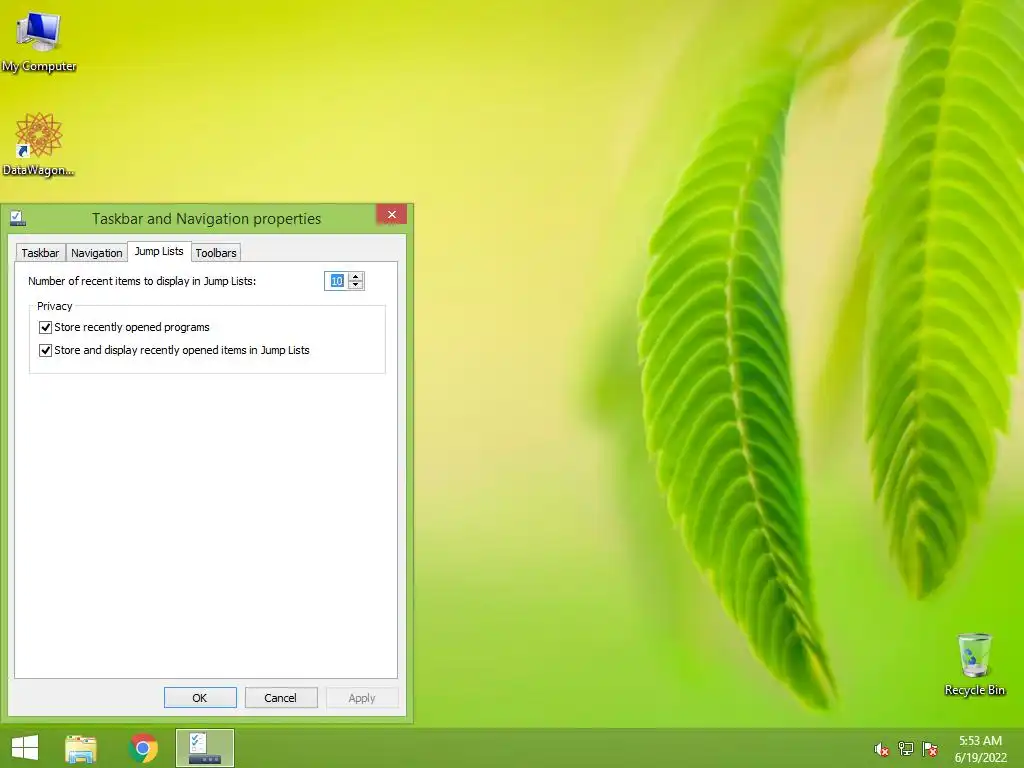1024x768 pixels.
Task: Launch Google Chrome from the taskbar
Action: point(143,748)
